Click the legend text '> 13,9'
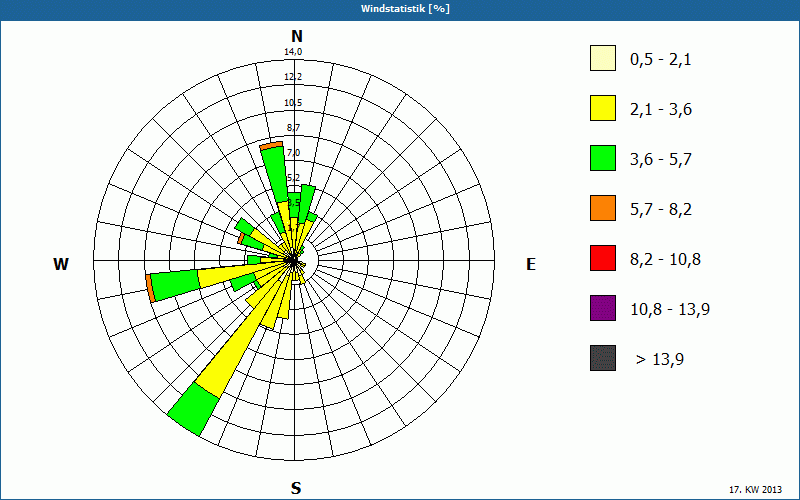Screen dimensions: 800x500 click(660, 360)
